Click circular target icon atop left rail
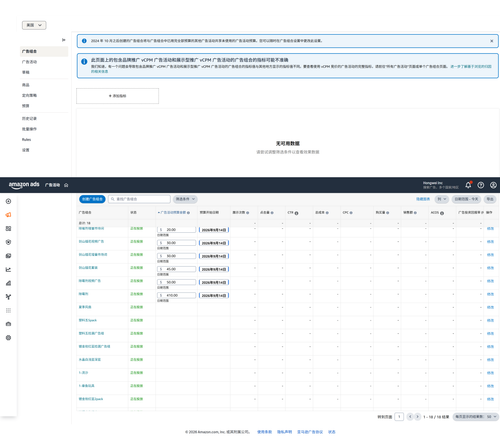Viewport: 500px width, 440px height. tap(8, 201)
